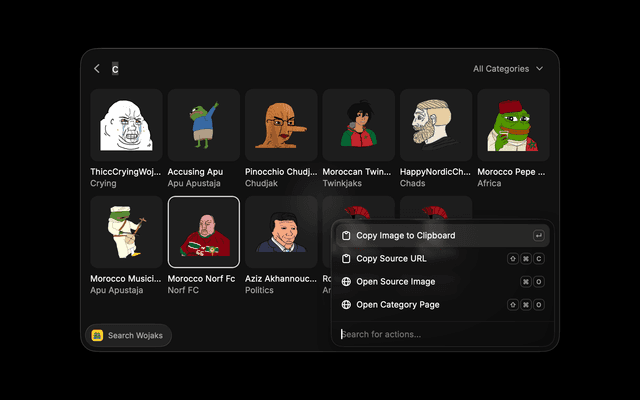Click clipboard icon beside Copy Image to Clipboard
The width and height of the screenshot is (640, 400).
coord(346,236)
